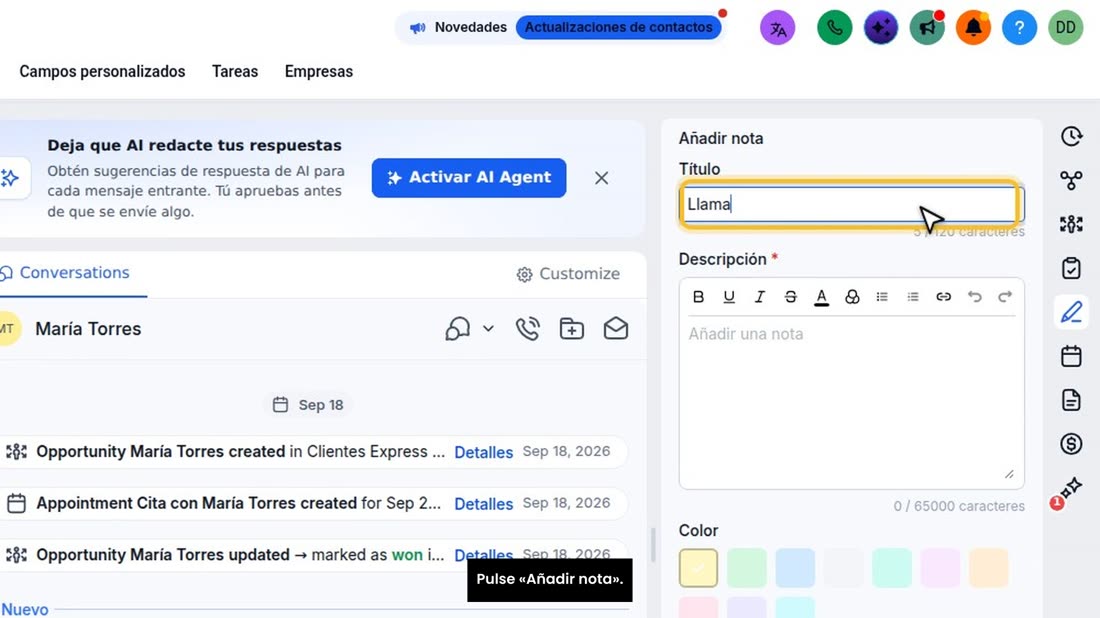The width and height of the screenshot is (1100, 618).
Task: Open Detalles for Opportunity María Torres created
Action: [x=483, y=452]
